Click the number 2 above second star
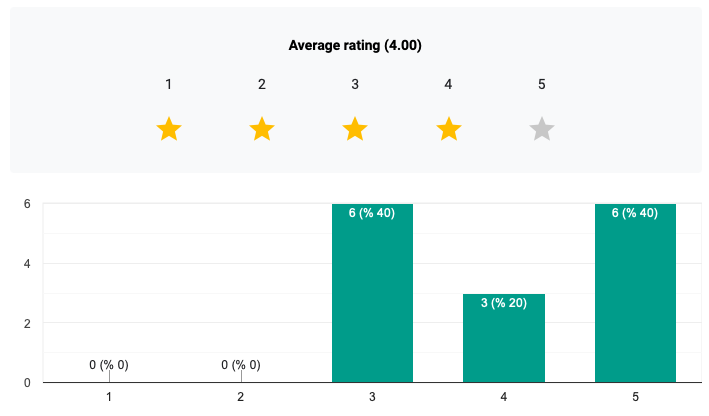Viewport: 709px width, 416px height. pyautogui.click(x=262, y=84)
